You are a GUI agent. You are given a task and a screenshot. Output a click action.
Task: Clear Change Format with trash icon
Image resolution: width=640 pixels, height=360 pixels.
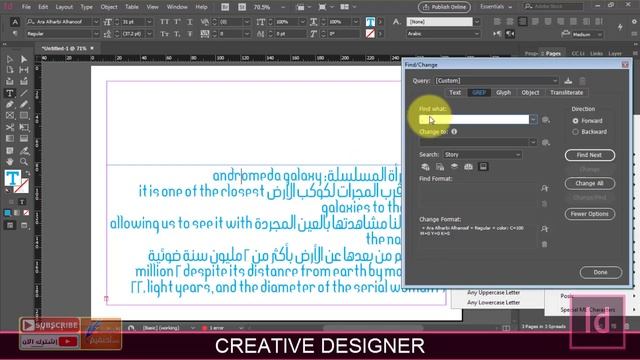(x=544, y=244)
